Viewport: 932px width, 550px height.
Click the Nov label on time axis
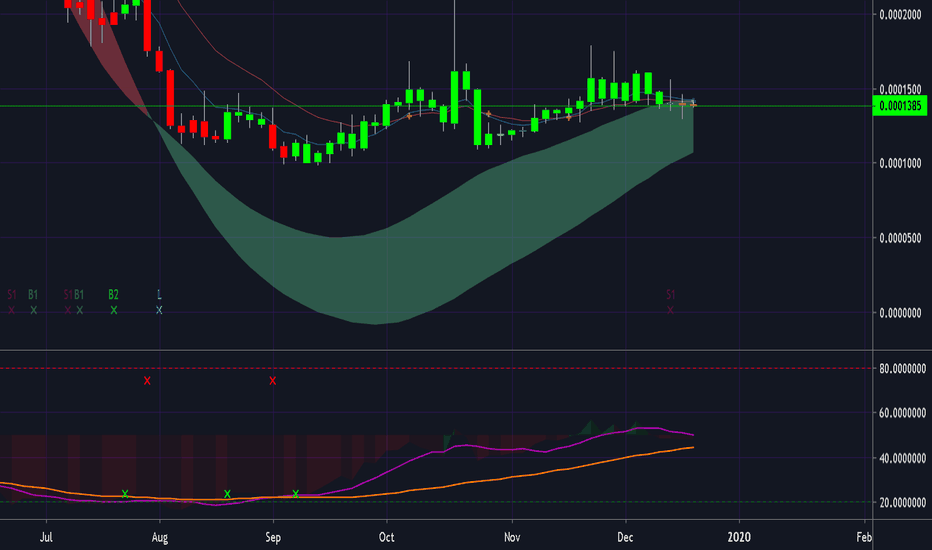tap(512, 538)
